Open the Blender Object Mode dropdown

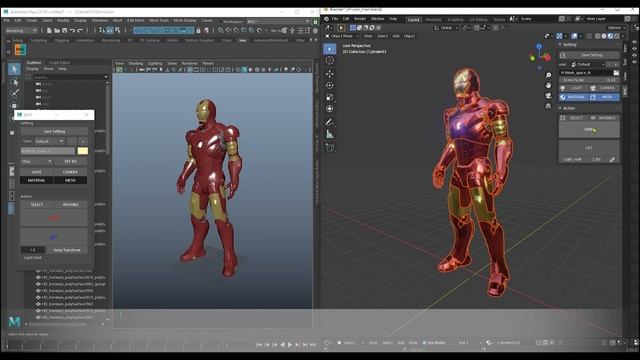click(x=342, y=36)
